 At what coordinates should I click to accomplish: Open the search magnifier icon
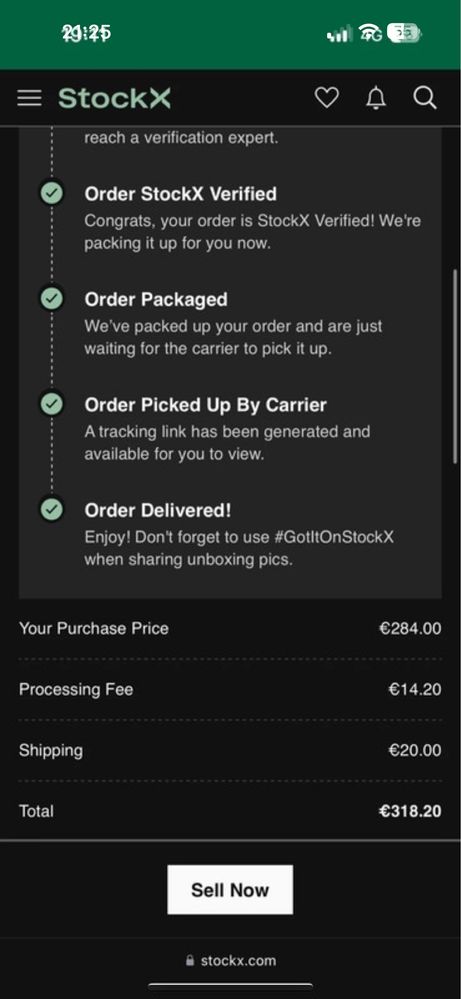pyautogui.click(x=425, y=97)
